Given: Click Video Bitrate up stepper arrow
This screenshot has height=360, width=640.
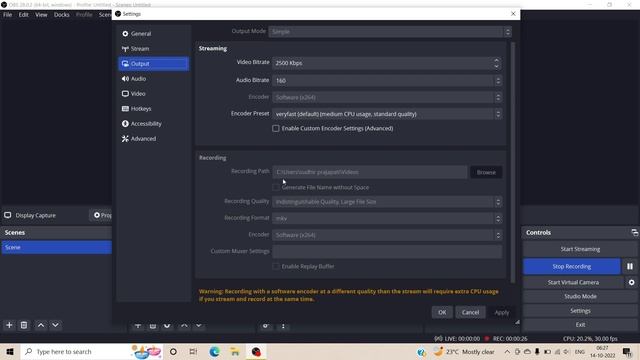Looking at the screenshot, I should [x=496, y=60].
